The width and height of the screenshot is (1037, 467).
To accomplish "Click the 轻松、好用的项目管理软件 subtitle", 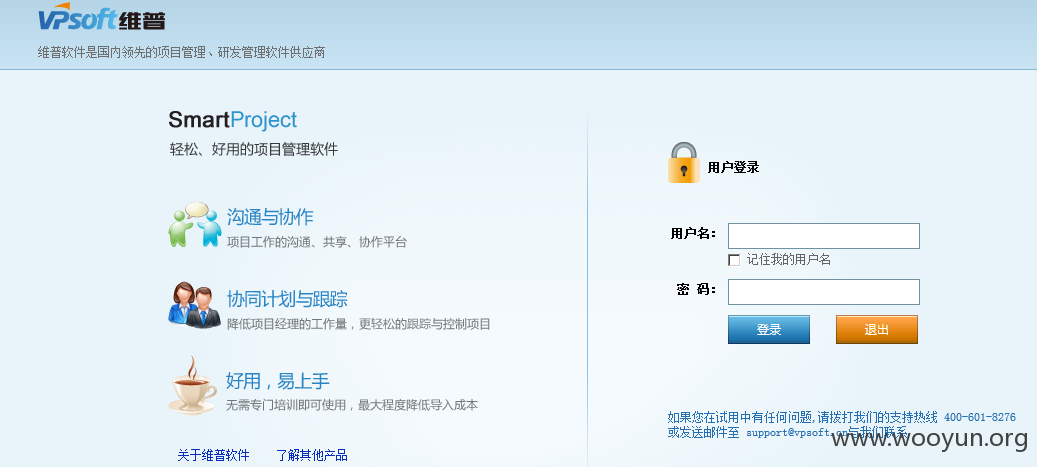I will point(254,149).
